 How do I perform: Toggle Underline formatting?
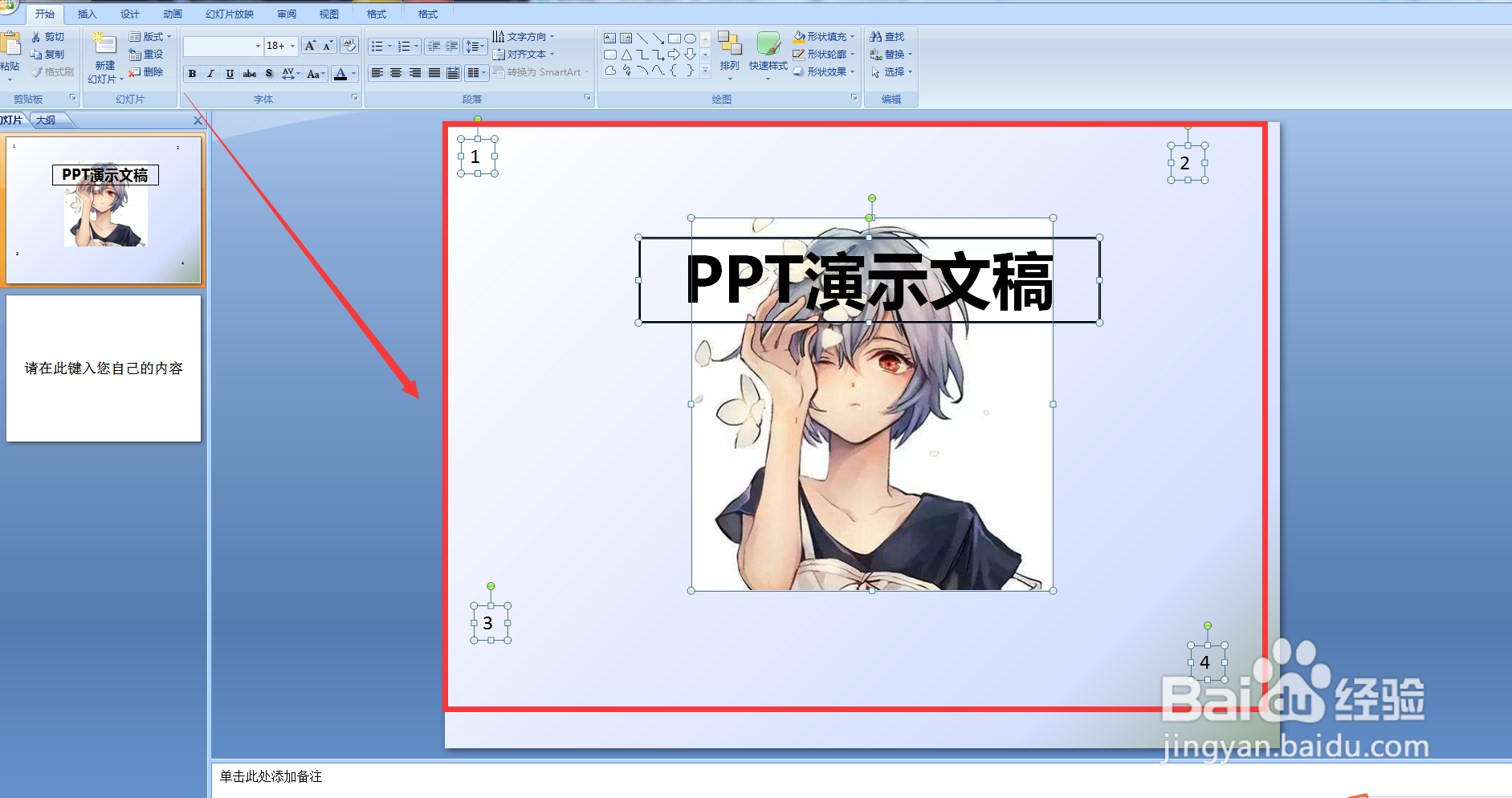[x=230, y=74]
